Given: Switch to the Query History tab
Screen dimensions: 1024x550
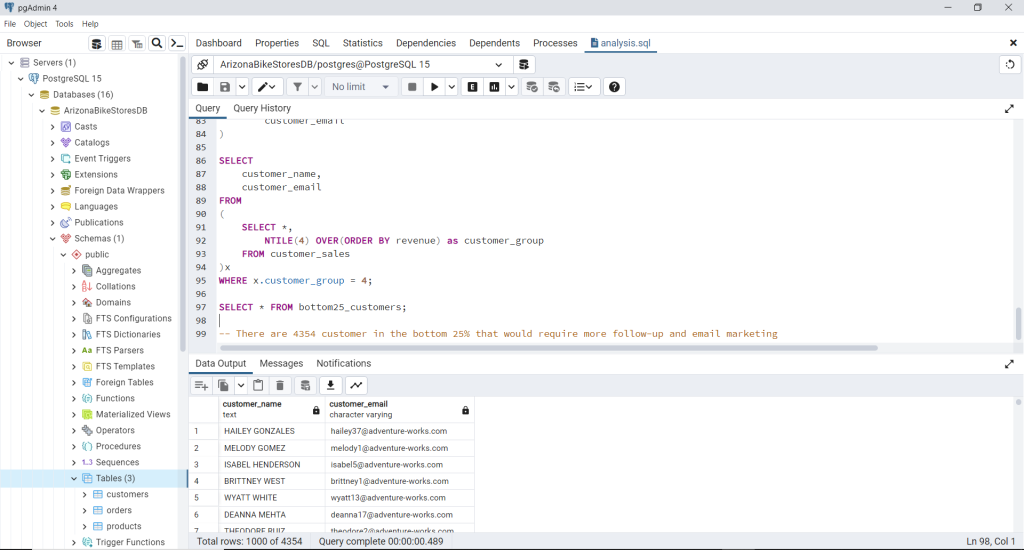Looking at the screenshot, I should (x=262, y=108).
